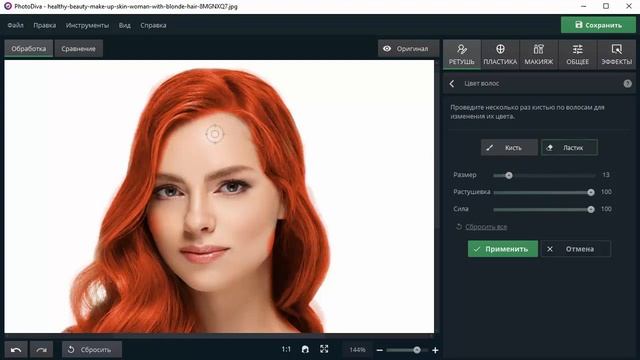This screenshot has width=640, height=360.
Task: Click the redo arrow icon
Action: coord(41,350)
